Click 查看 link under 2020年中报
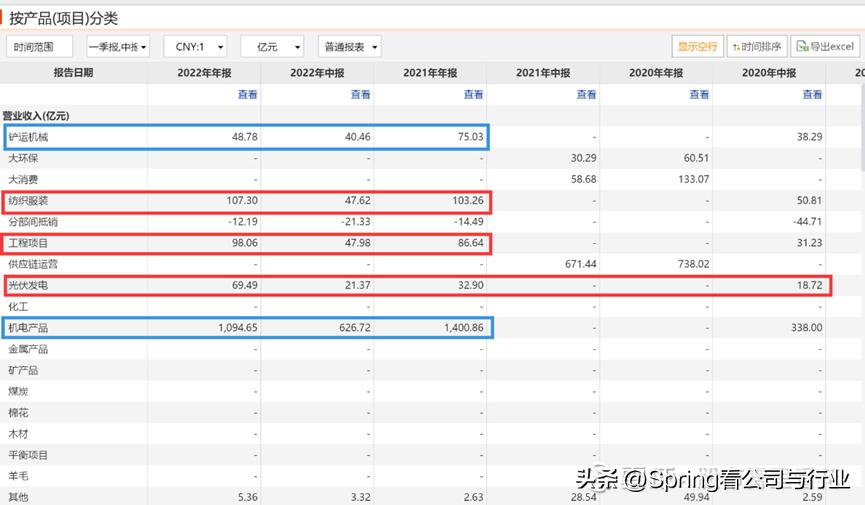 [812, 94]
